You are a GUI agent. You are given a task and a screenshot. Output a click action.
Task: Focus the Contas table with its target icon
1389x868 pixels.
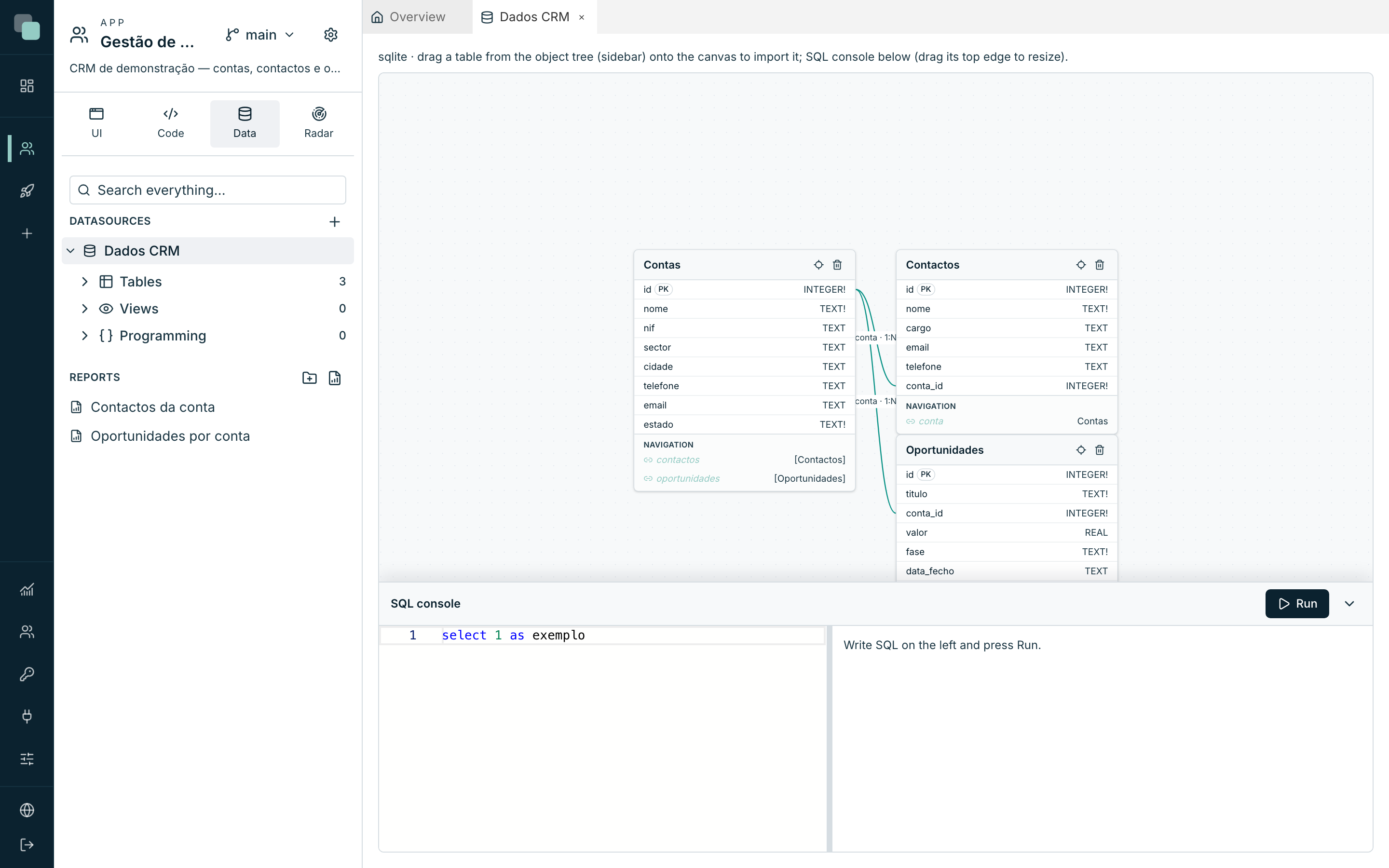(818, 265)
